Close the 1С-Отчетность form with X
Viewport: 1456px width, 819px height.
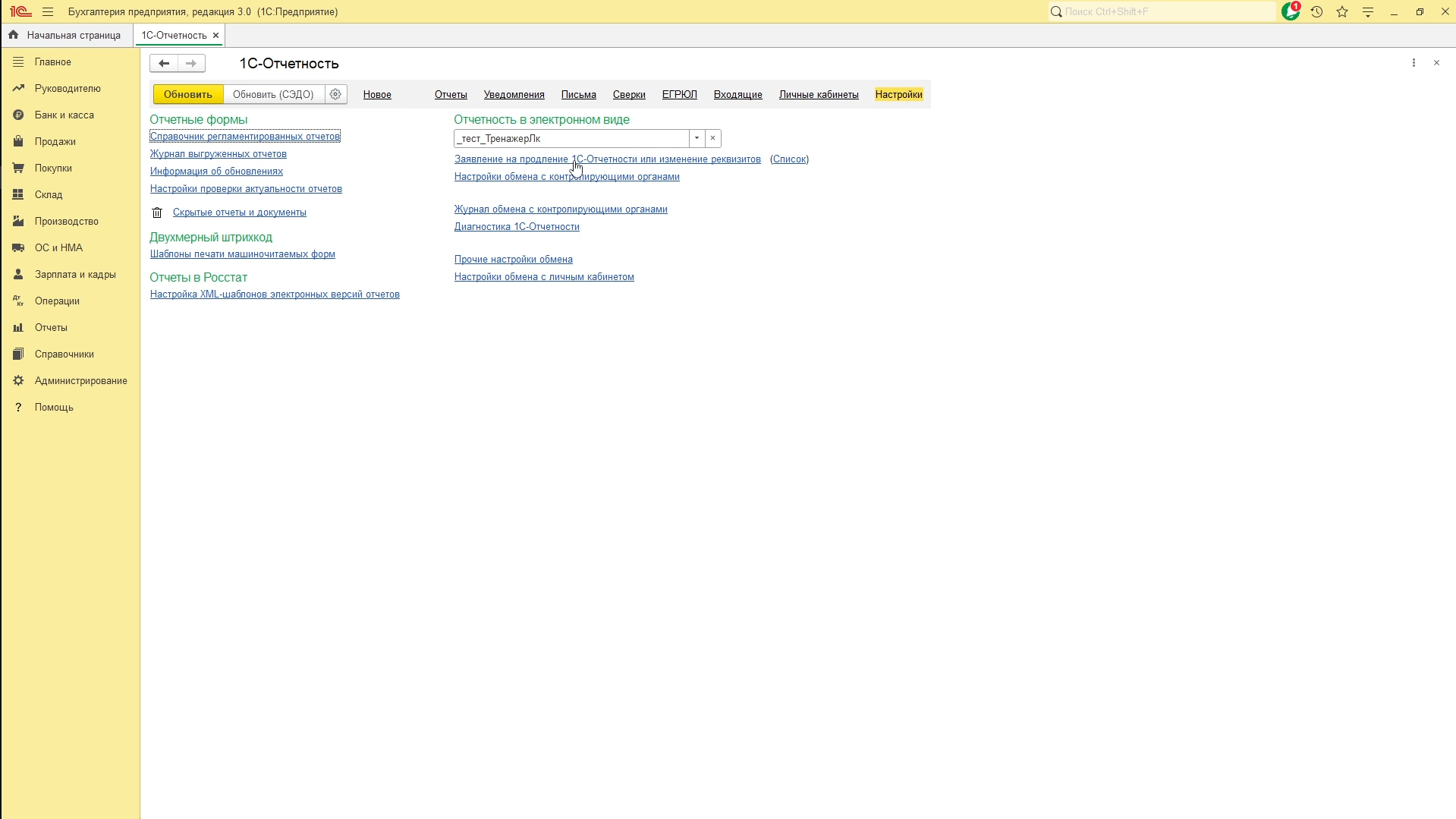coord(1436,63)
